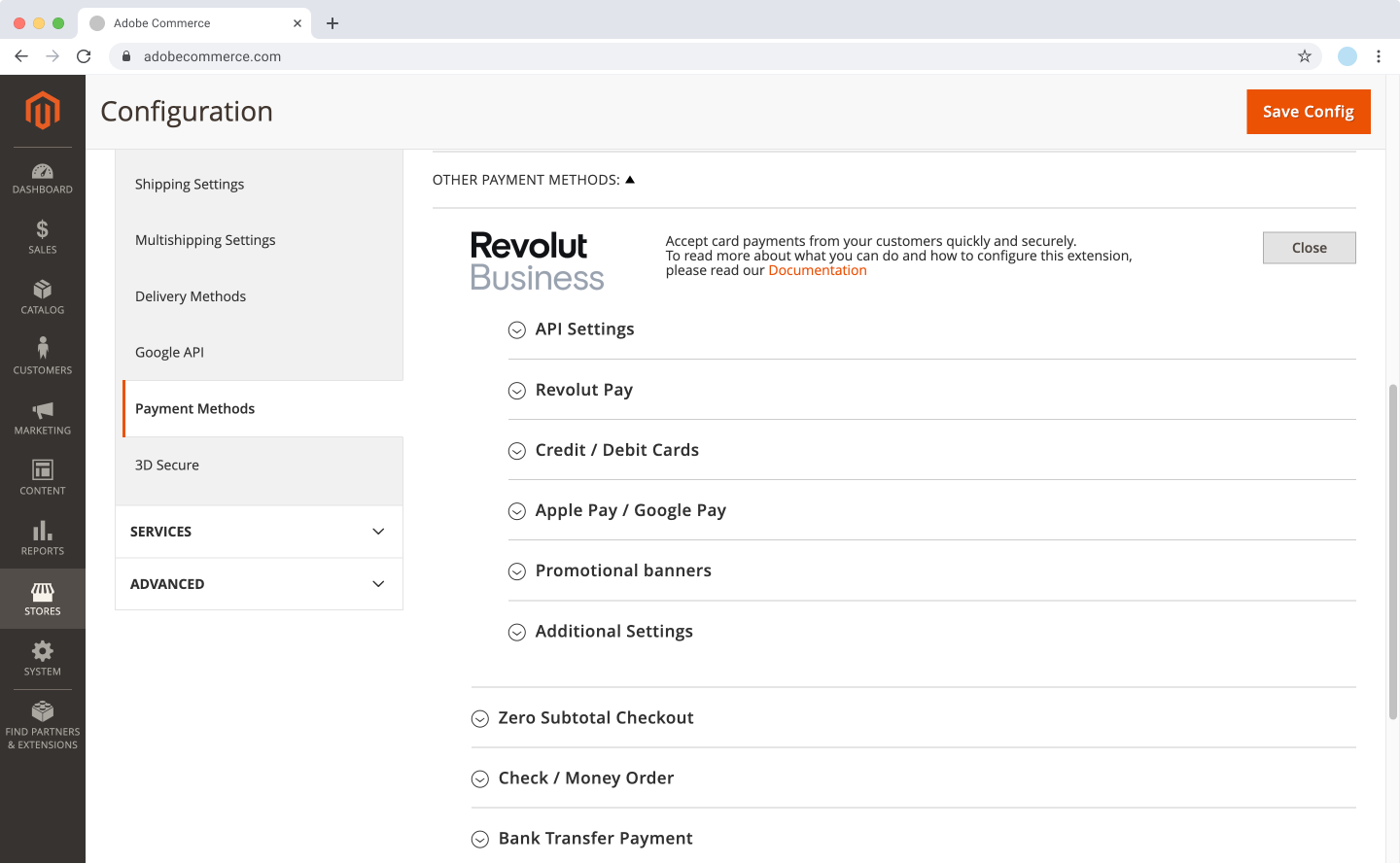Screen dimensions: 1400x864
Task: Expand the ADVANCED config group
Action: [x=259, y=584]
